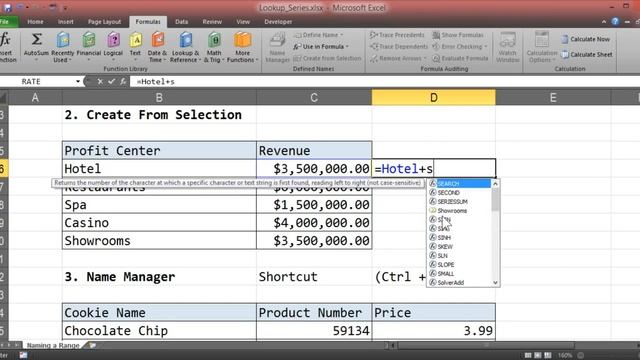Open Lookup & Reference functions
The height and width of the screenshot is (360, 640).
click(185, 47)
